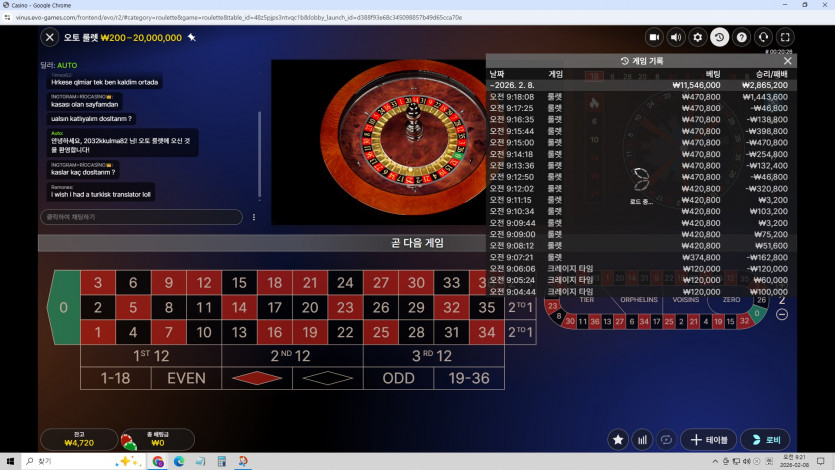
Task: Open the help question mark icon
Action: tap(742, 37)
